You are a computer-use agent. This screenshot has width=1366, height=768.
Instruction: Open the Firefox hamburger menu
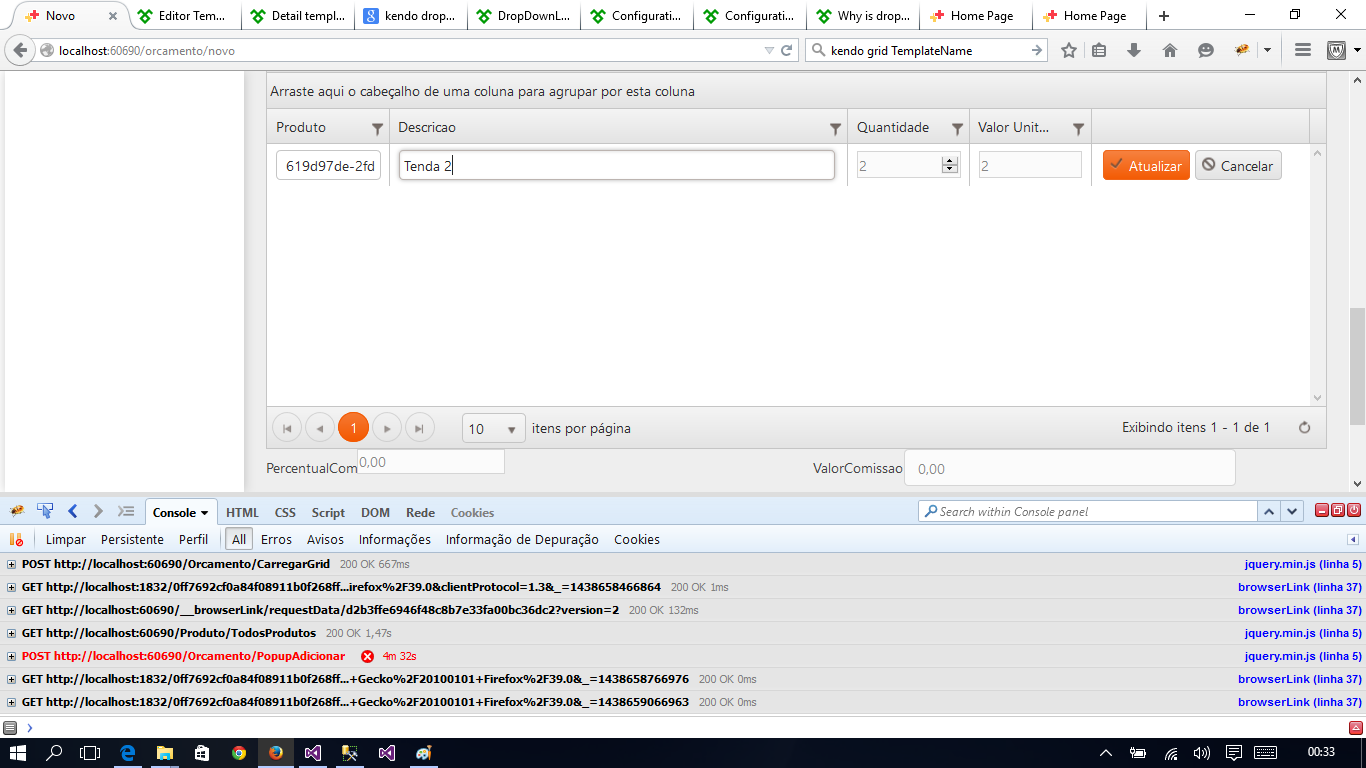1303,50
